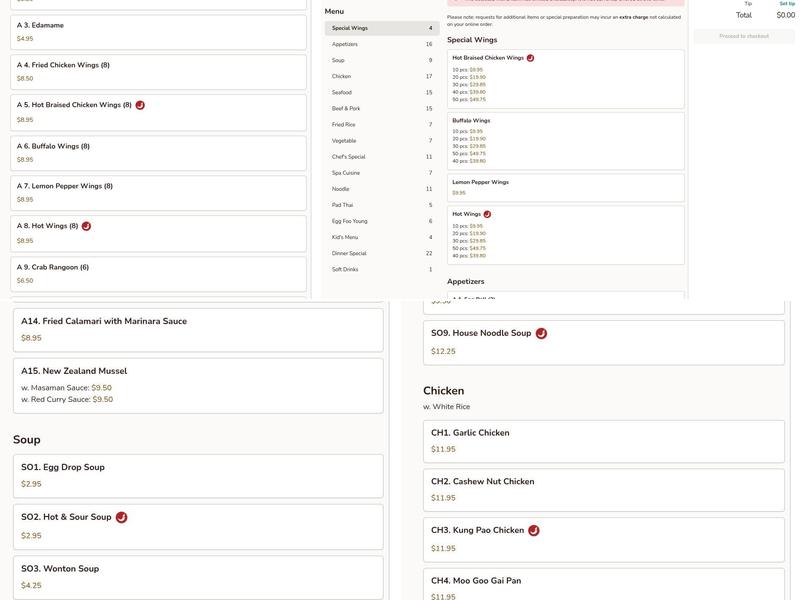Viewport: 800px width, 600px height.
Task: Click spicy icon in Special Wings' Hot Wings card
Action: click(x=487, y=214)
